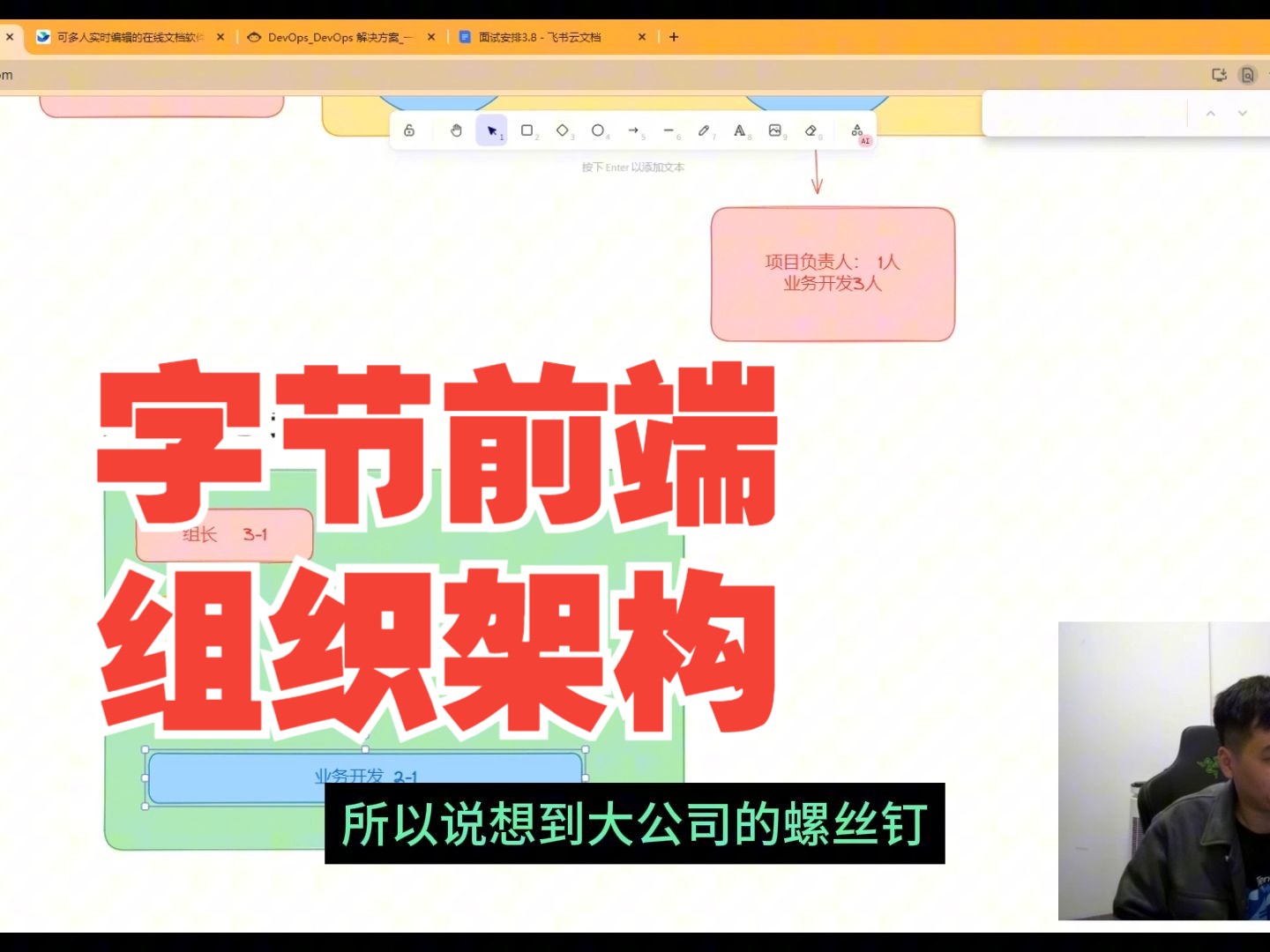The width and height of the screenshot is (1270, 952).
Task: Go to previous find result arrow
Action: 1211,114
